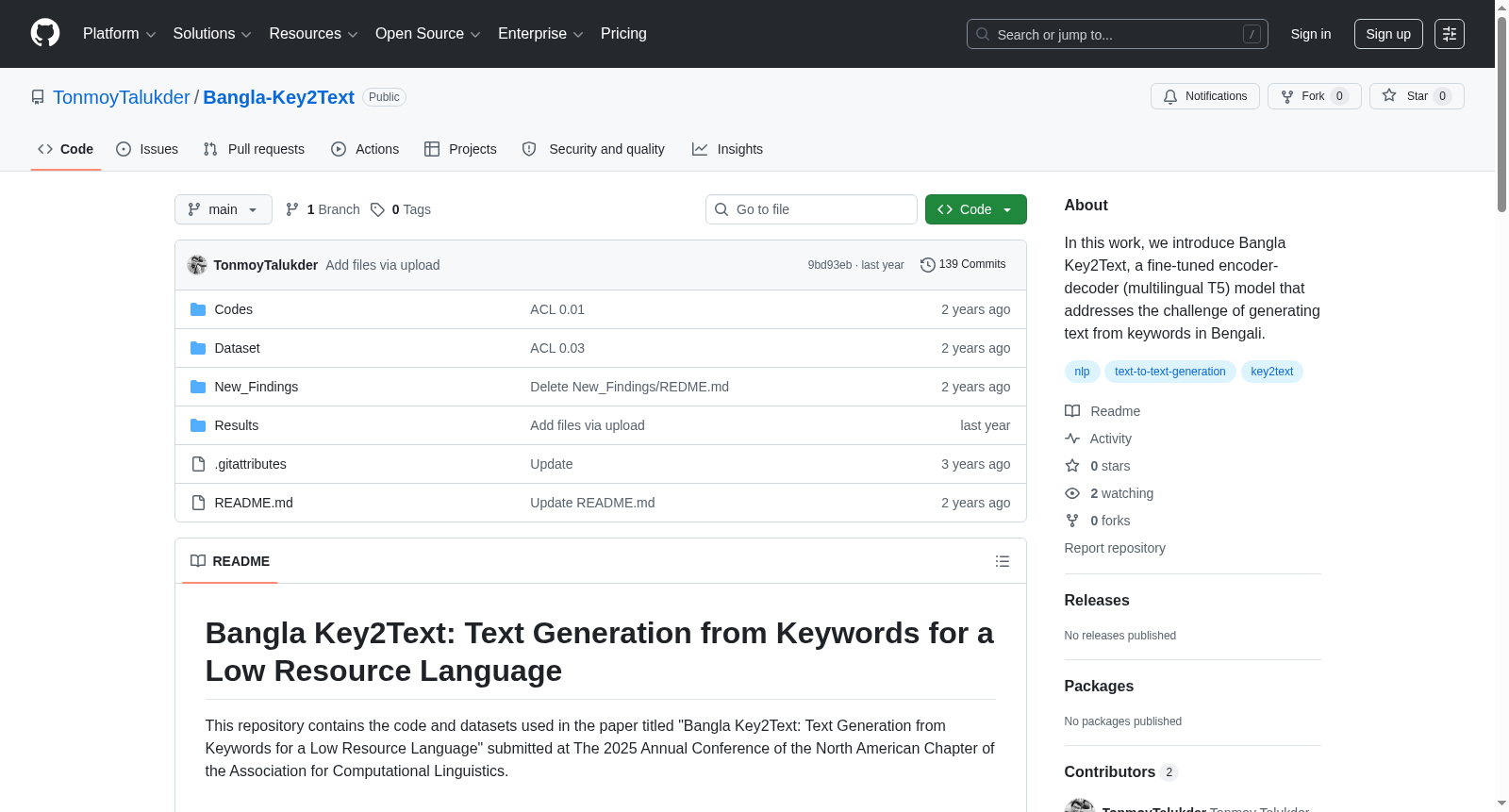
Task: Expand the Solutions menu
Action: click(x=212, y=34)
